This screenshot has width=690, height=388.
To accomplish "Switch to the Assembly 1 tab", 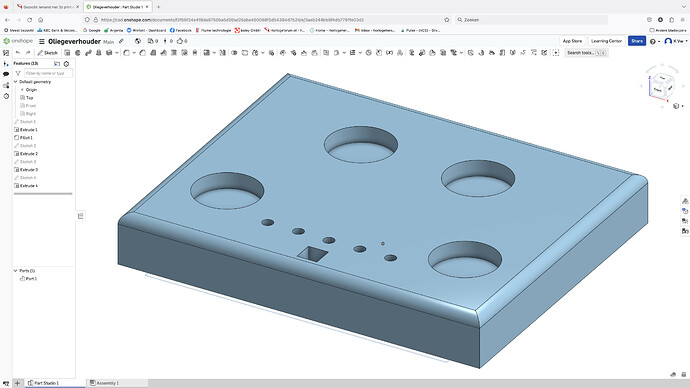I will [x=105, y=383].
